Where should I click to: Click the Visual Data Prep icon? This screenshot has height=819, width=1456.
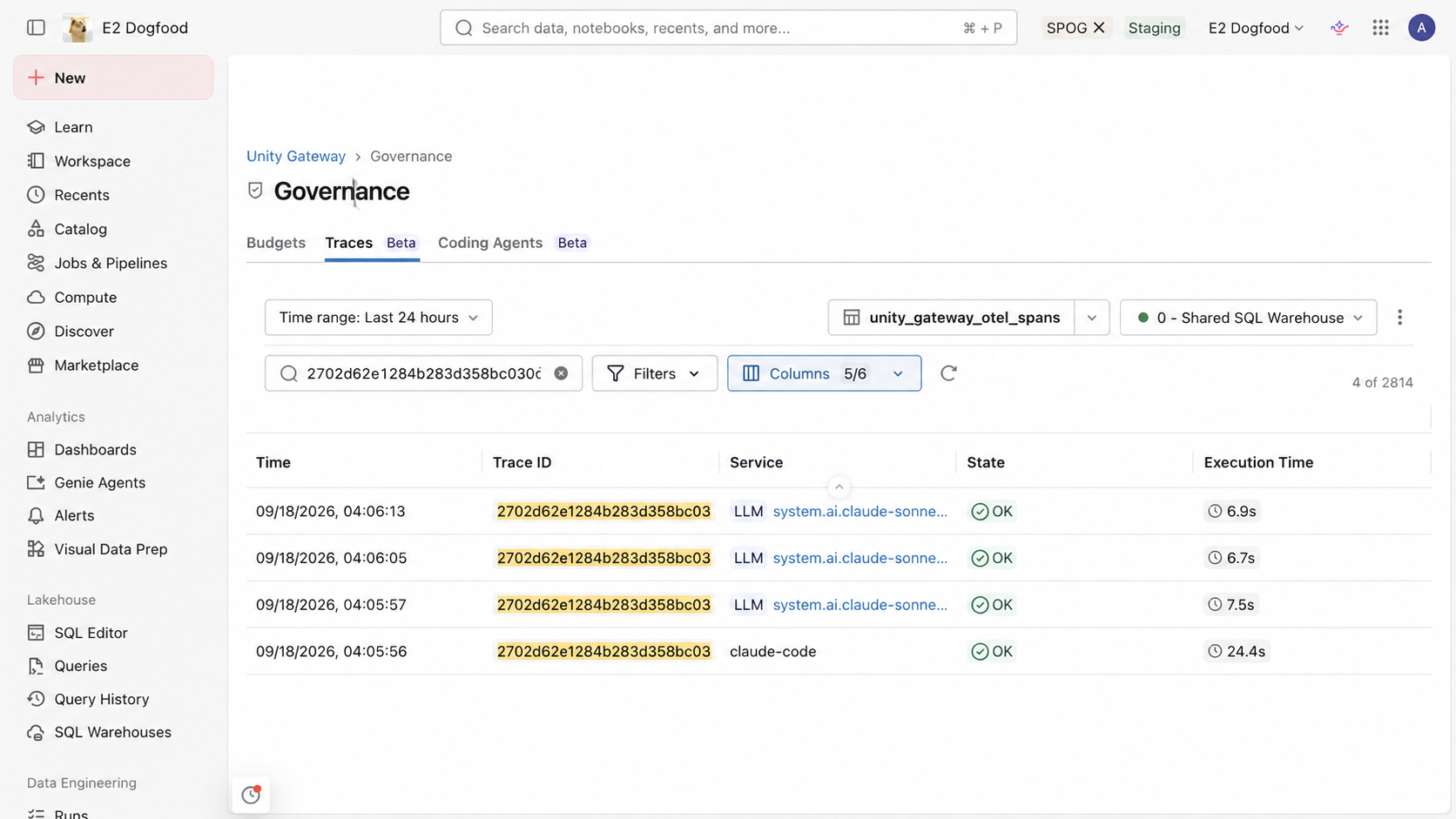pyautogui.click(x=36, y=549)
